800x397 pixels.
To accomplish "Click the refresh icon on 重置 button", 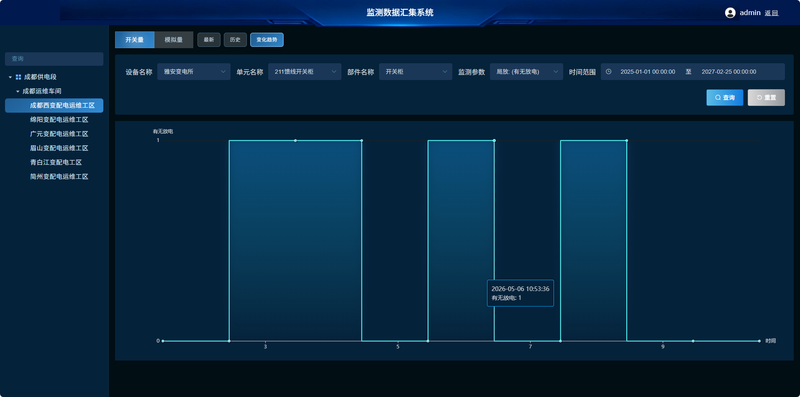I will [759, 97].
